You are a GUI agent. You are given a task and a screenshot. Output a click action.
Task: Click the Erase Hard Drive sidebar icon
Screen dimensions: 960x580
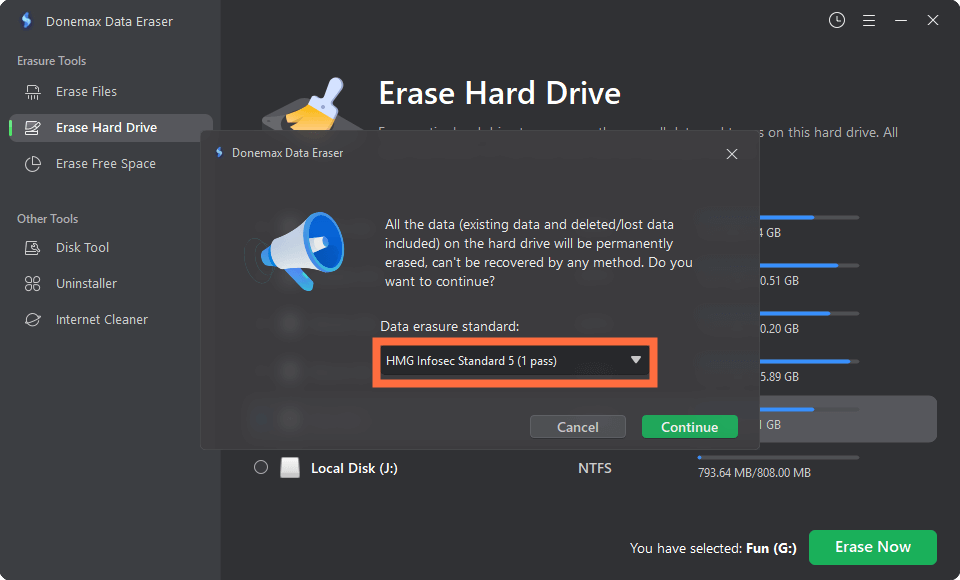point(32,127)
